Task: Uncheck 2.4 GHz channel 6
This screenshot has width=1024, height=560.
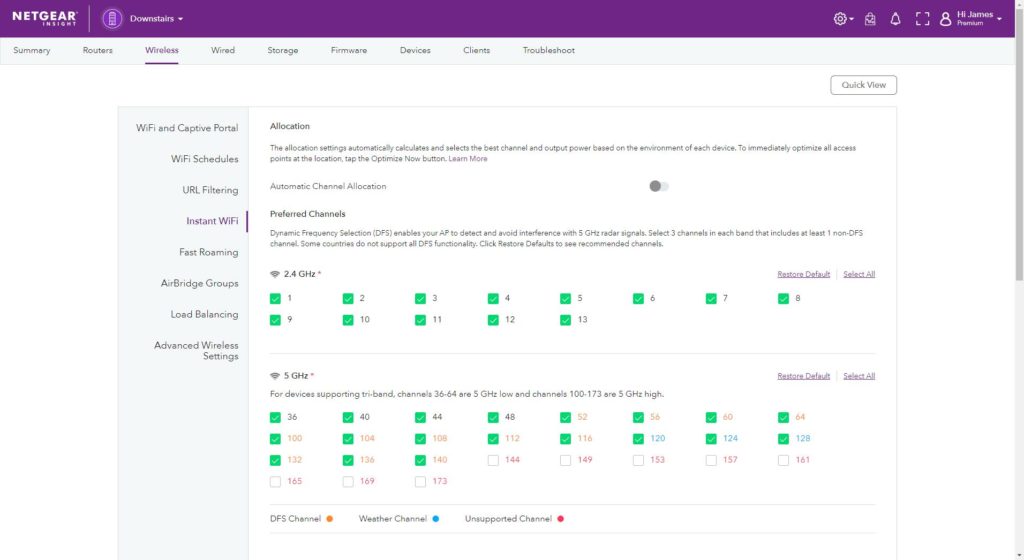Action: point(639,298)
